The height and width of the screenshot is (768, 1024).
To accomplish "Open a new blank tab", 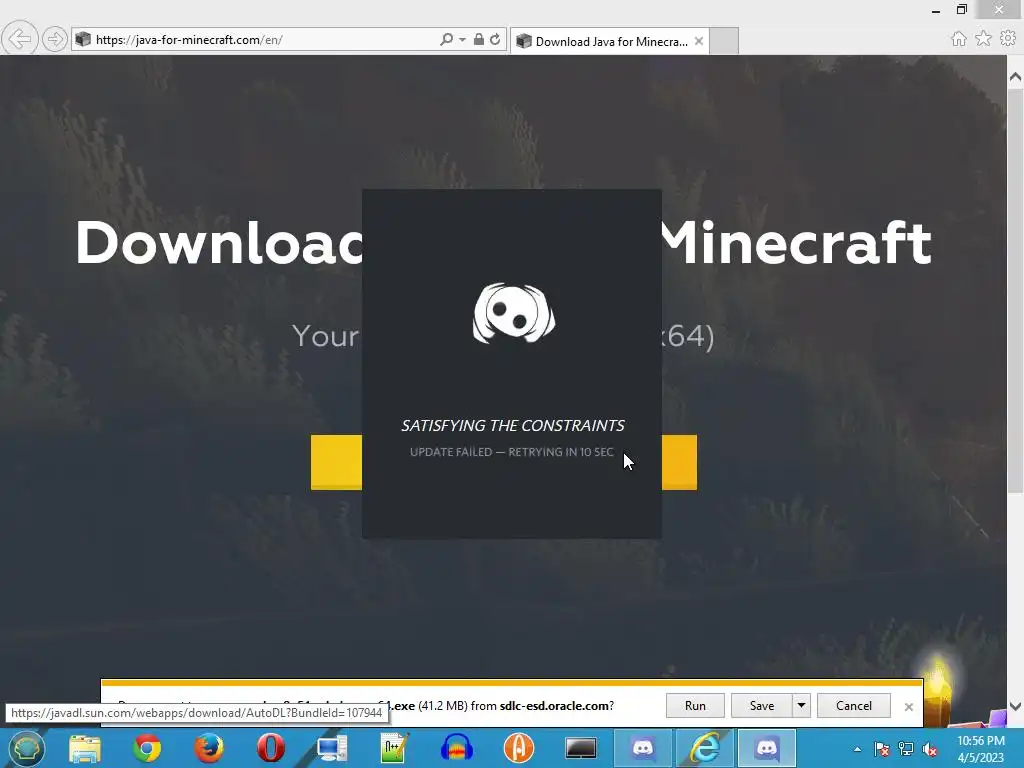I will click(x=724, y=41).
